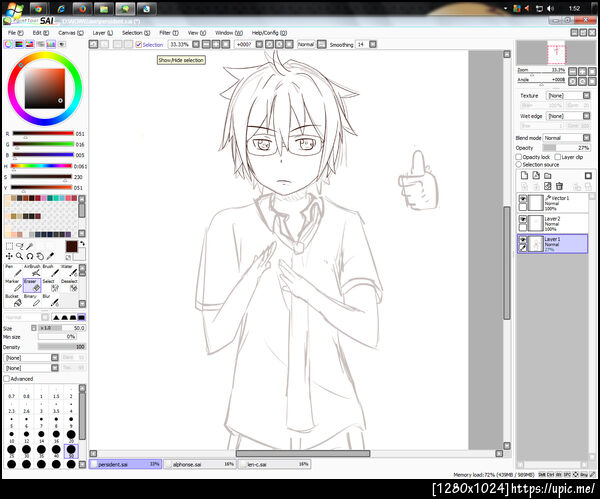Open the rotation angle dropdown in toolbar
Screen dimensions: 600x499
point(259,44)
